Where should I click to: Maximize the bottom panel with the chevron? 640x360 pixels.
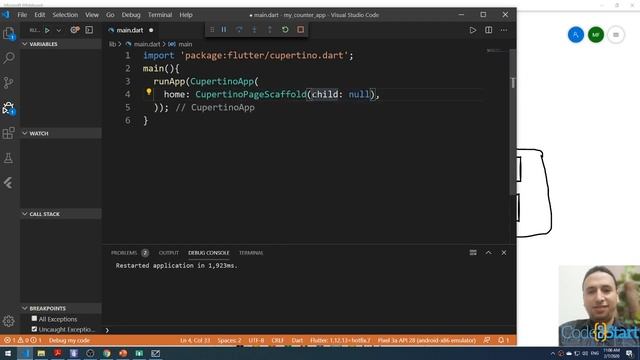pyautogui.click(x=489, y=253)
